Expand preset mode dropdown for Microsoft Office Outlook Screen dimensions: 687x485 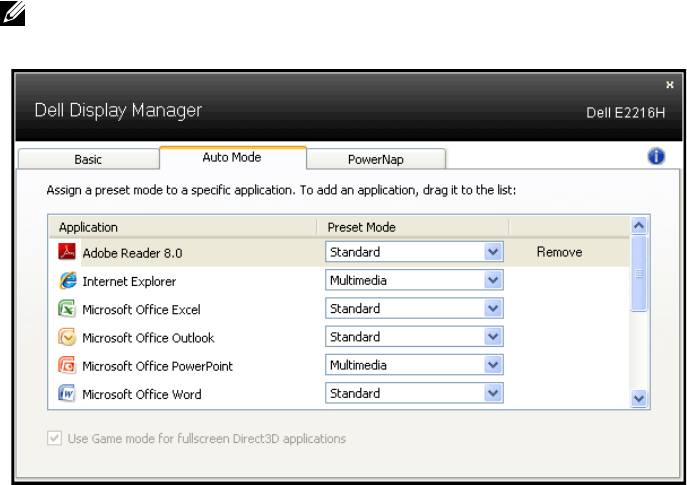414,336
